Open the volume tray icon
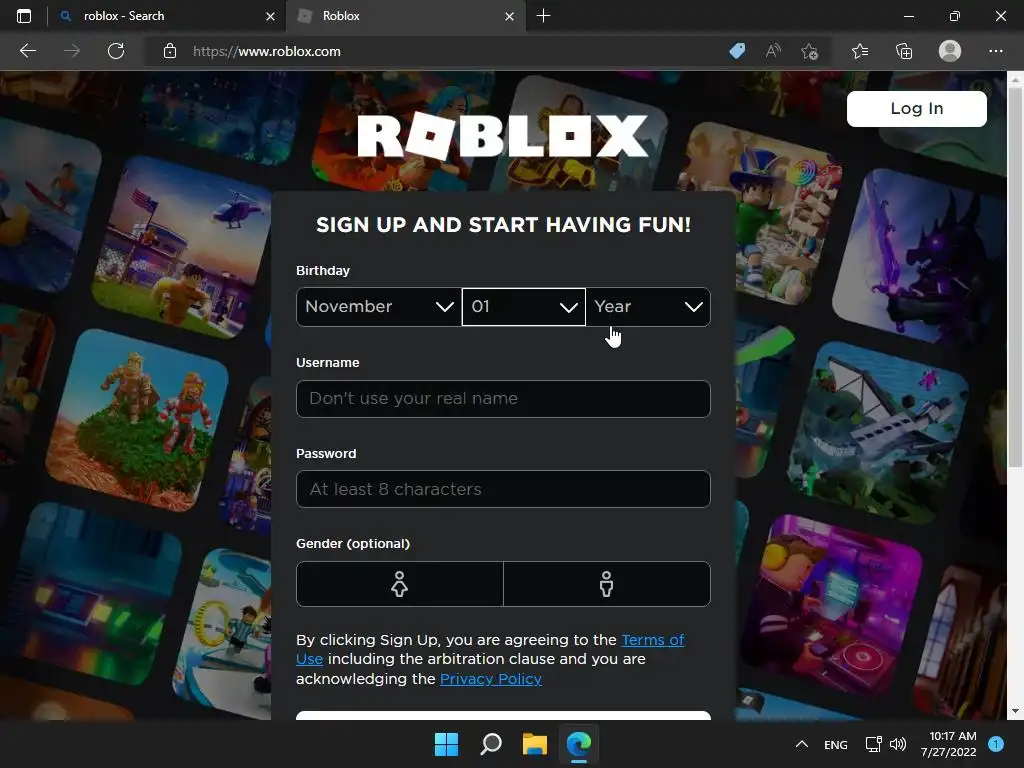Screen dimensions: 1024x768 (x=898, y=744)
